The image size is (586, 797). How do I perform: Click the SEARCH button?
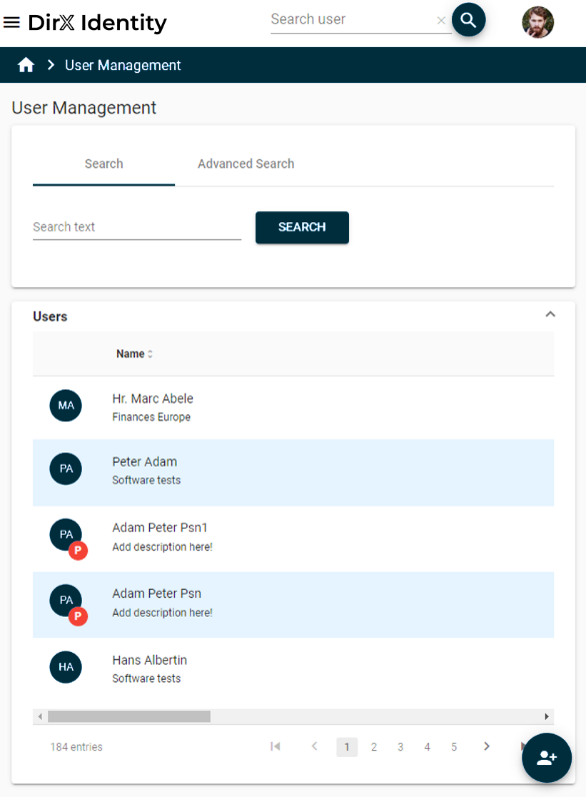click(302, 227)
